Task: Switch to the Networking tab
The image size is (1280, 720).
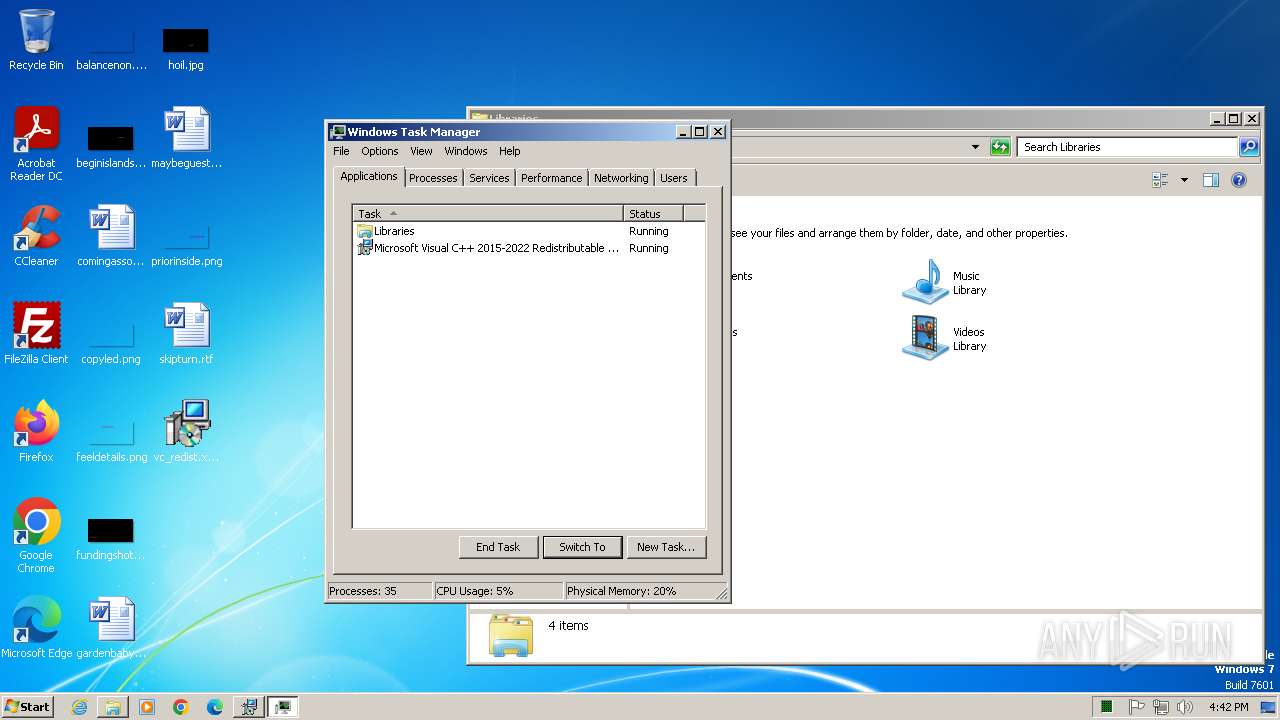Action: click(621, 178)
